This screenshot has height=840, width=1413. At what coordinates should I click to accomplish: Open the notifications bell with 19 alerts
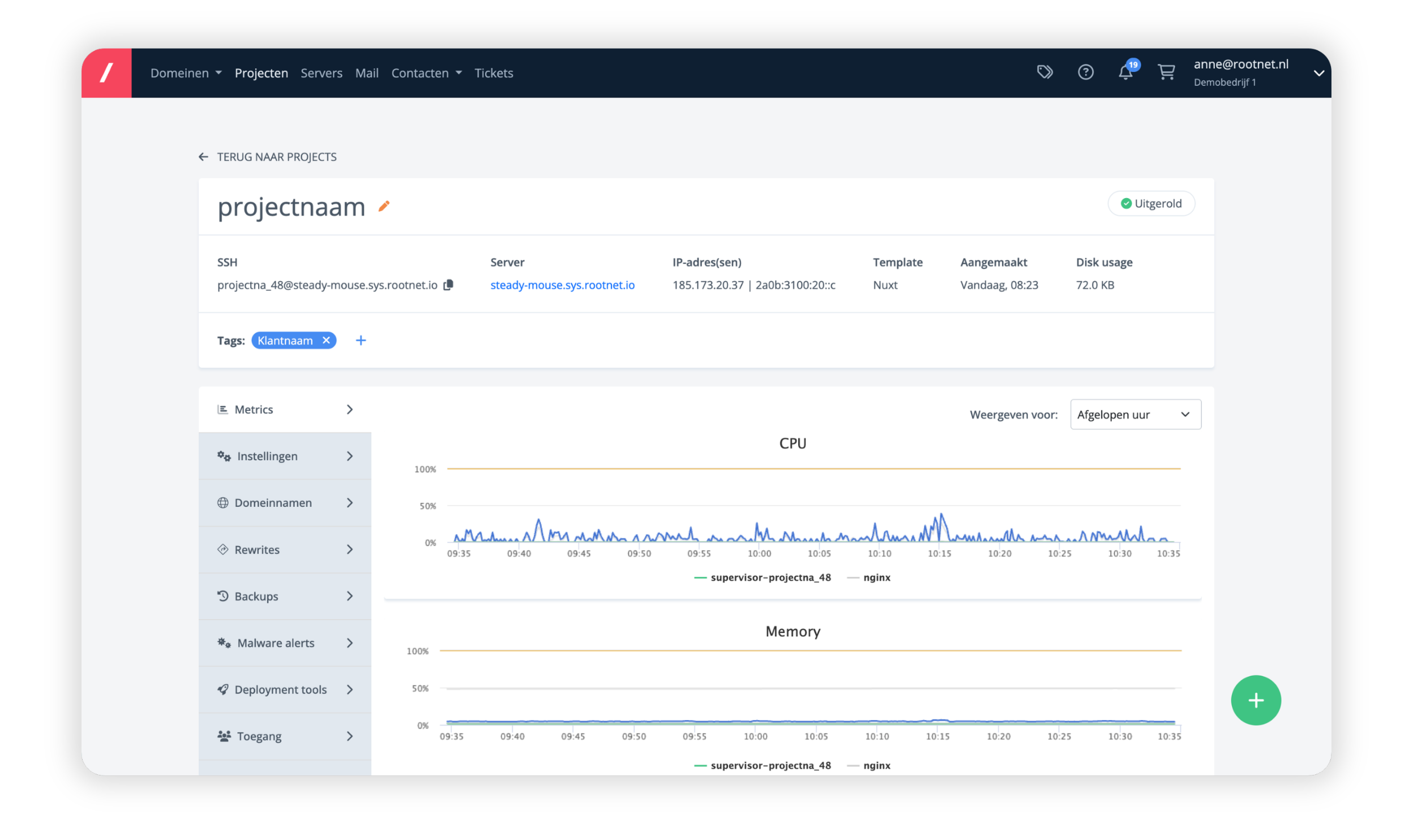(1126, 72)
